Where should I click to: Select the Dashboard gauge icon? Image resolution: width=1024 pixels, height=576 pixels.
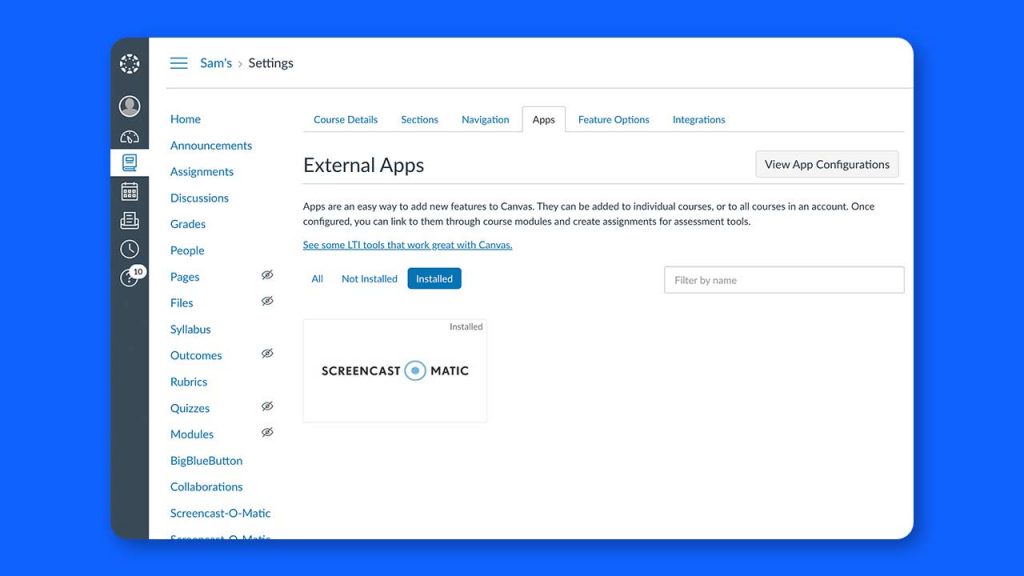[x=129, y=136]
